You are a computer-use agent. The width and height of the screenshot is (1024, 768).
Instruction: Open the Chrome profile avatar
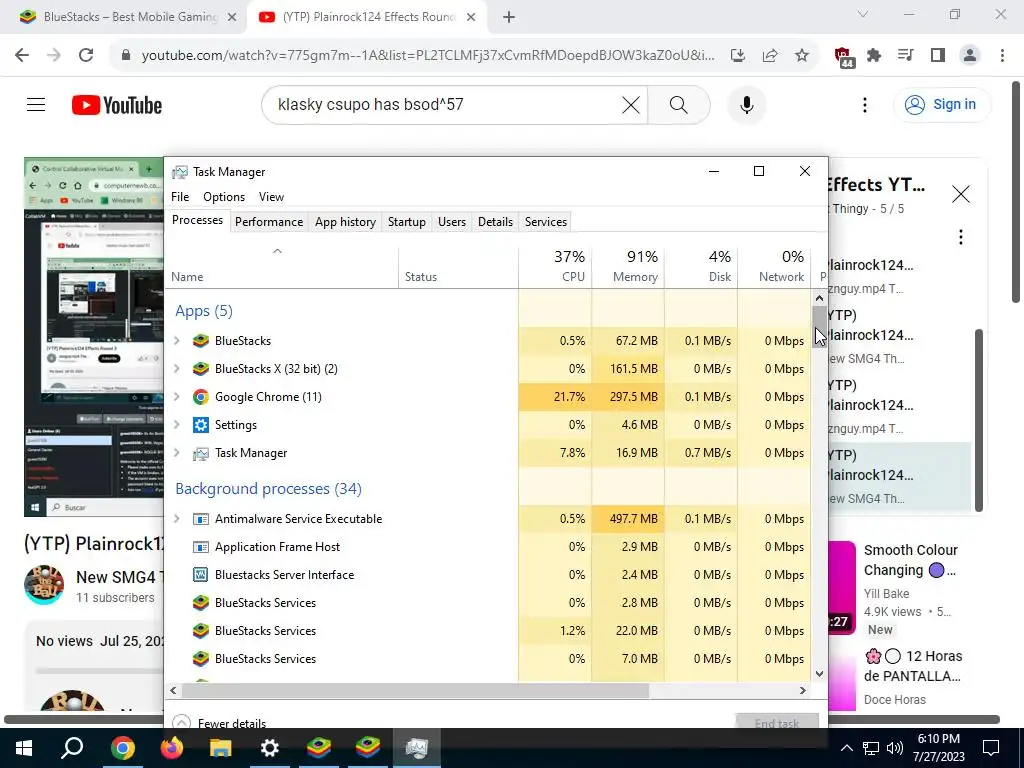coord(970,55)
